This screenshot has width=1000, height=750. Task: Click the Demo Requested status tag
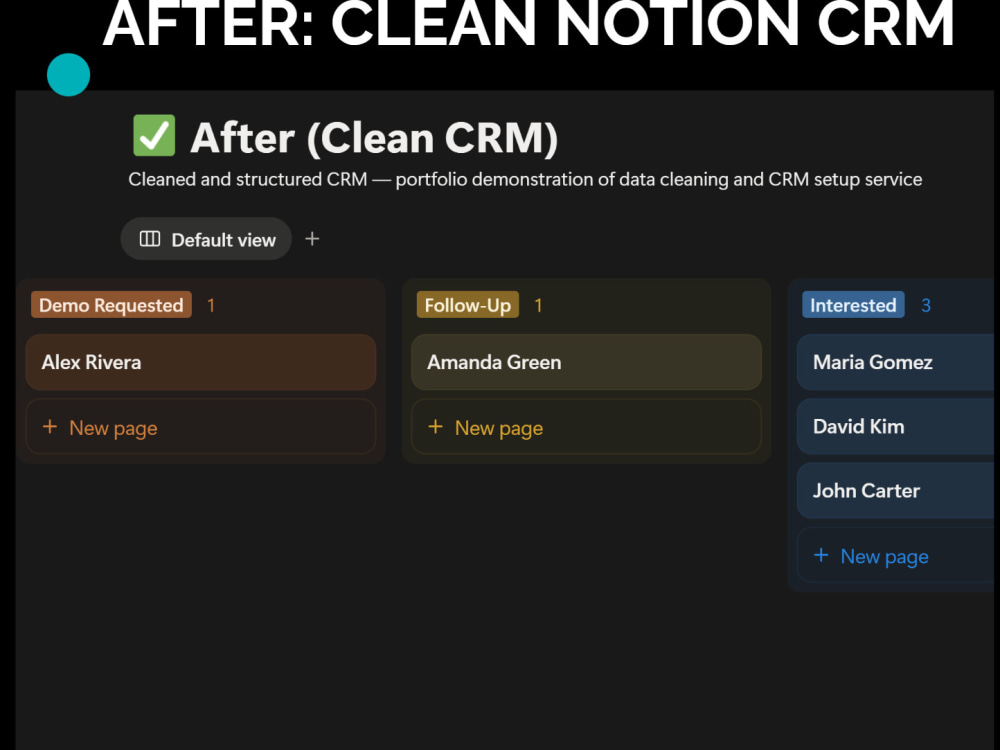pos(112,305)
